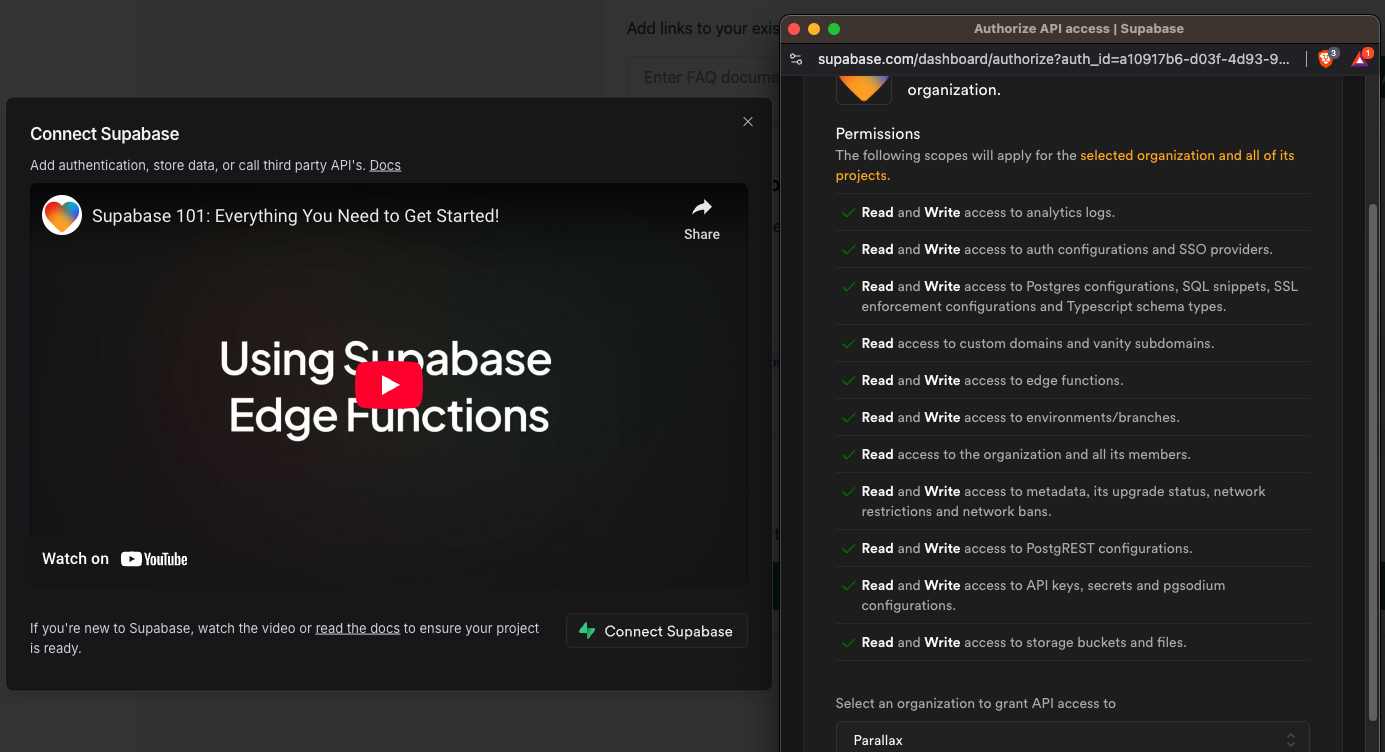Viewport: 1385px width, 752px height.
Task: Open the extension with the red notification badge
Action: click(1360, 58)
